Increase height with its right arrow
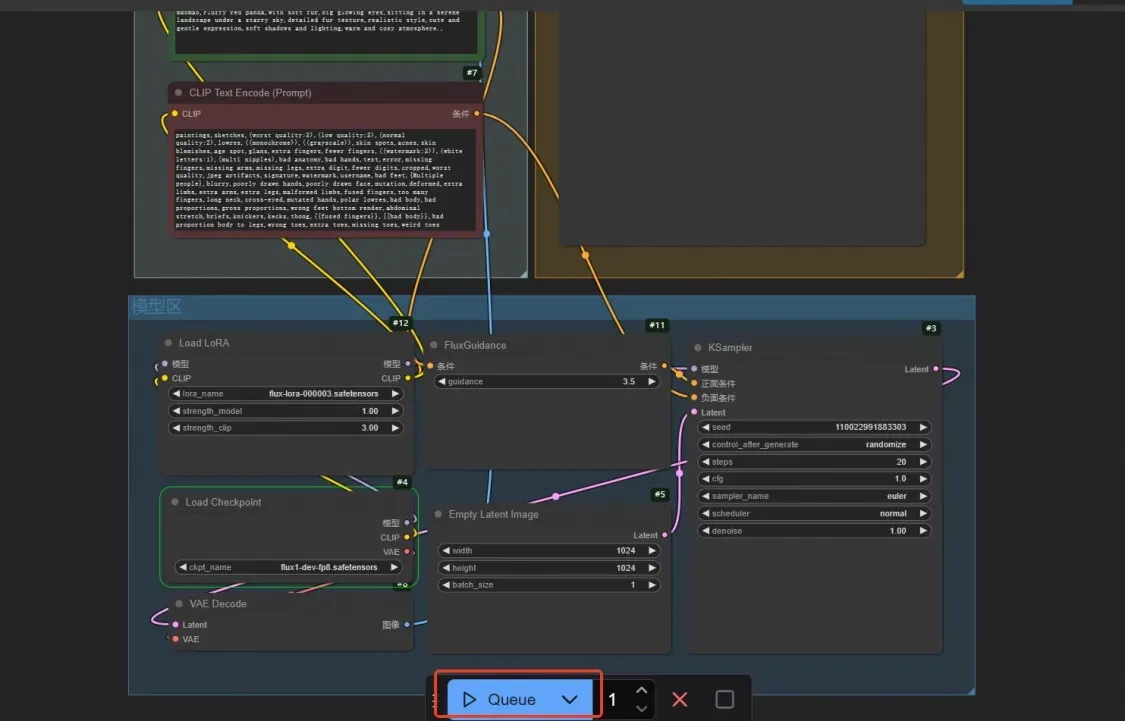The image size is (1125, 721). pyautogui.click(x=651, y=568)
